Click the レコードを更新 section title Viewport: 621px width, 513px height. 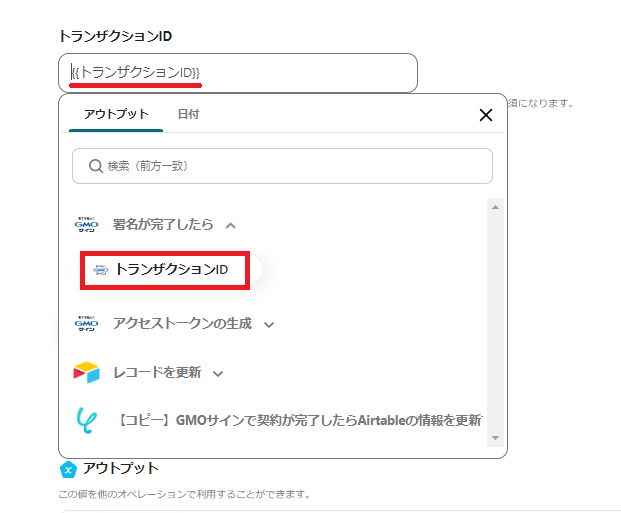point(157,372)
